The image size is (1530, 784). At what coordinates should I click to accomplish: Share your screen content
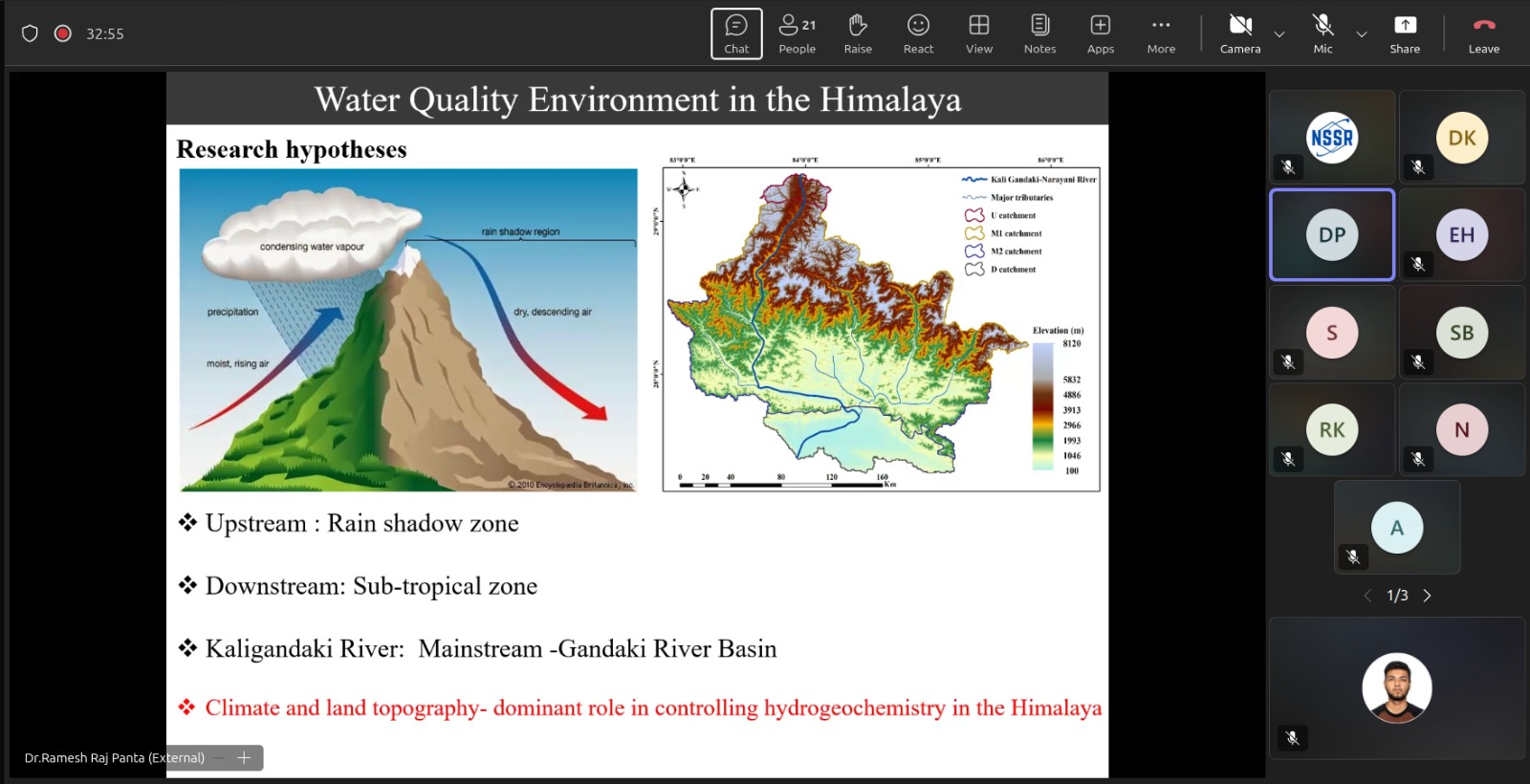pos(1405,33)
